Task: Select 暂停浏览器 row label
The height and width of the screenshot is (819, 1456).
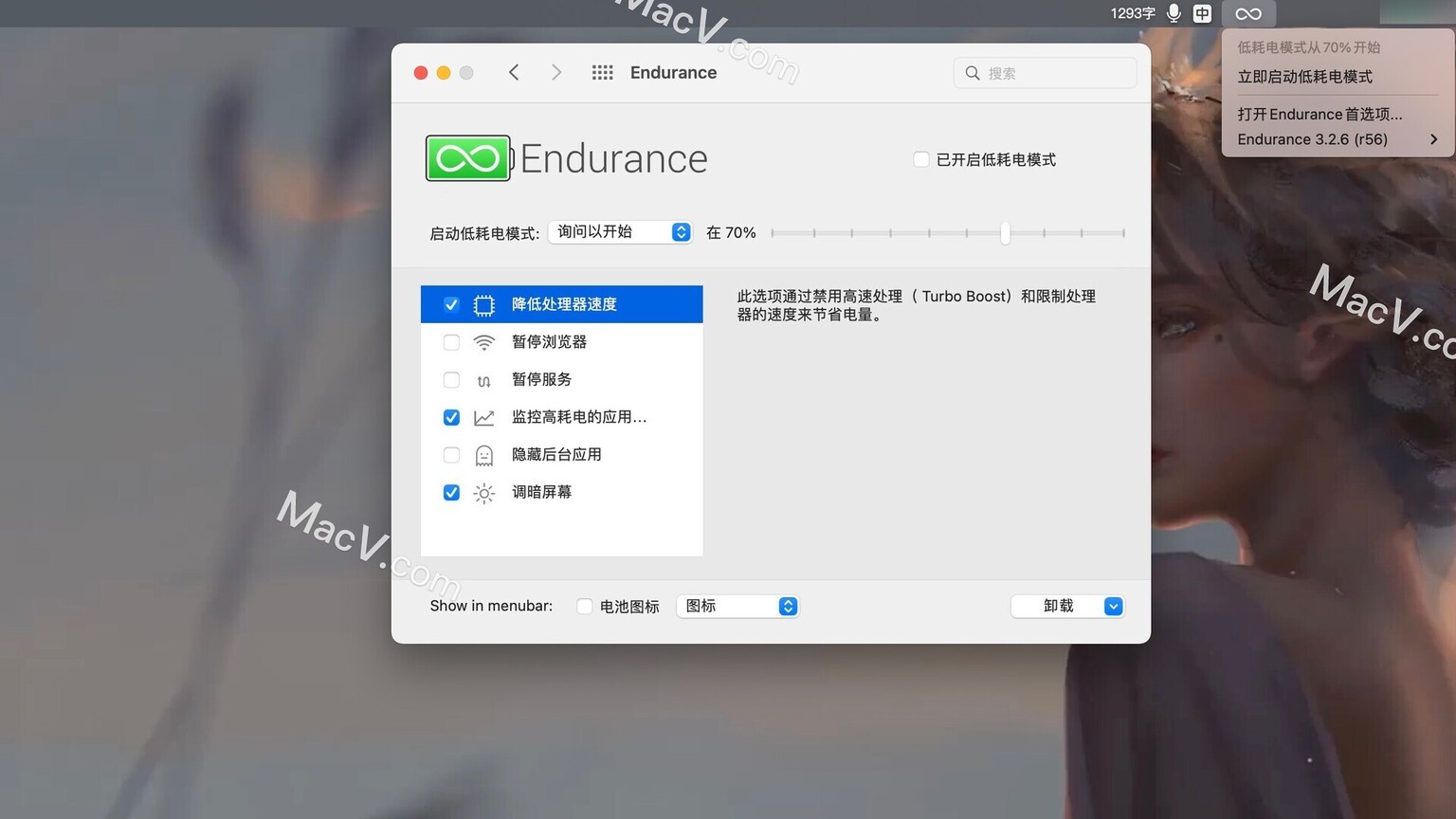Action: click(x=549, y=342)
